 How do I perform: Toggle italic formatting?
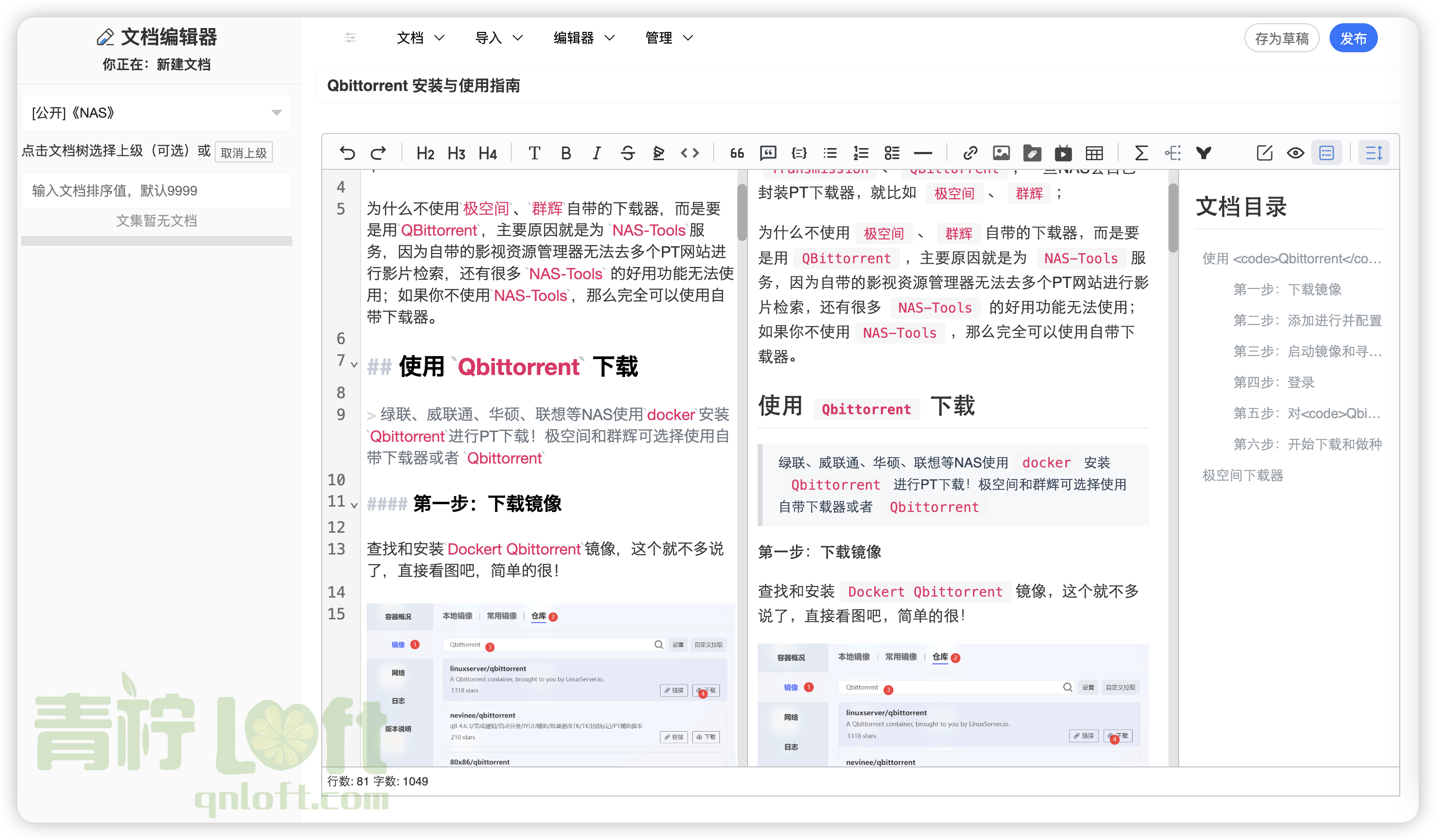(597, 153)
